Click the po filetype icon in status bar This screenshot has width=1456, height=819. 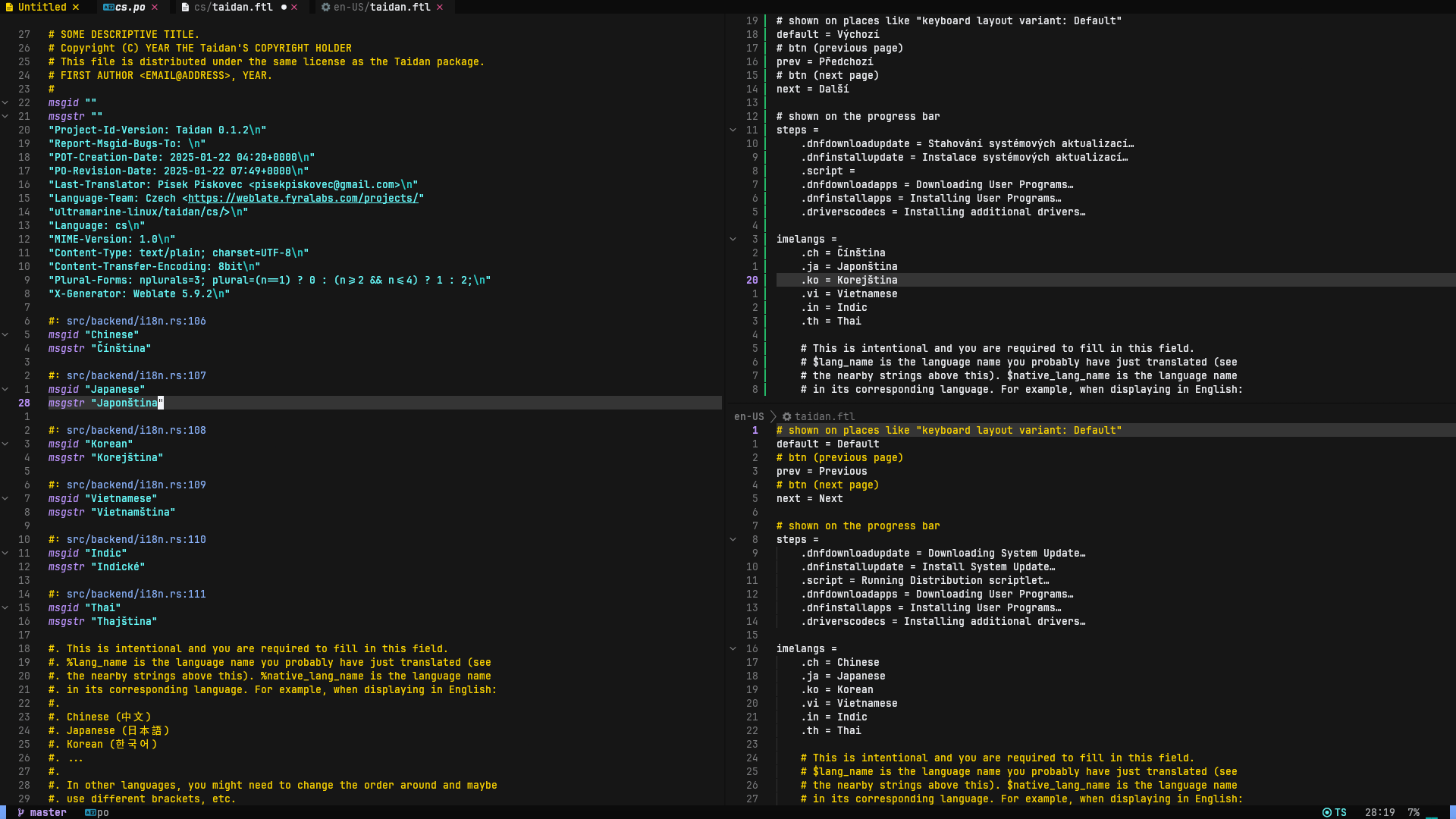click(x=90, y=812)
